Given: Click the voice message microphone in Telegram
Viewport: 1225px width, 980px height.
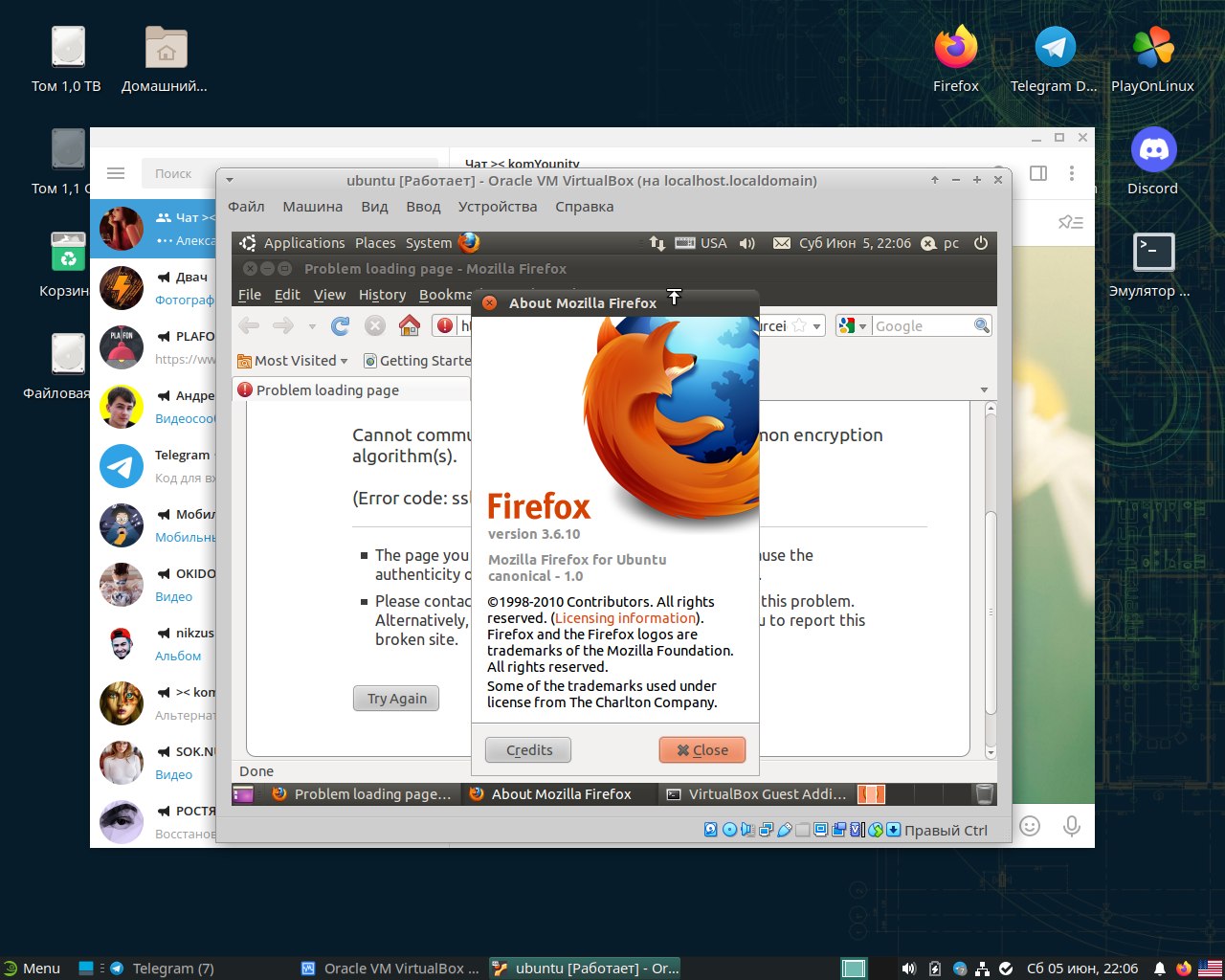Looking at the screenshot, I should pyautogui.click(x=1072, y=826).
